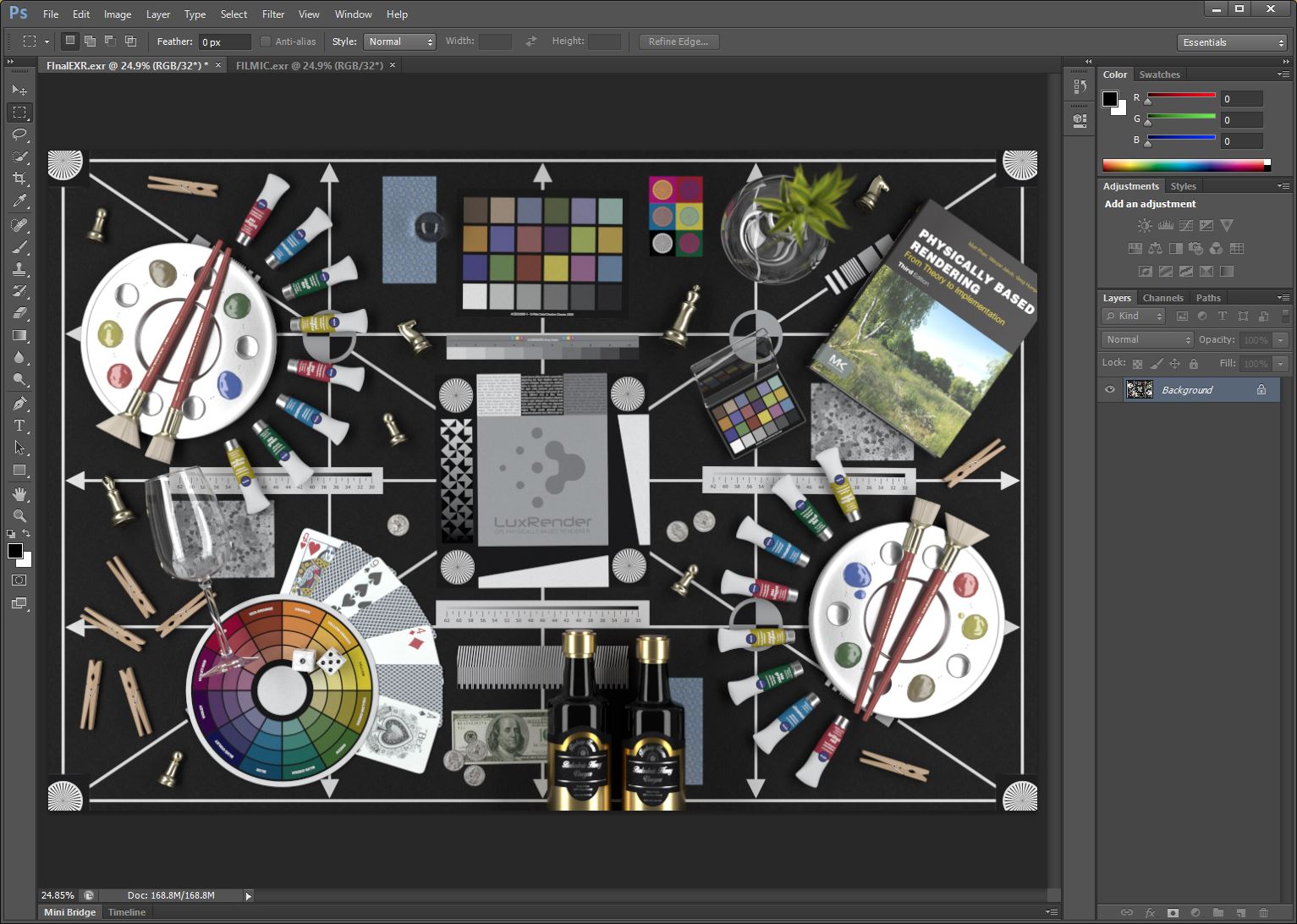This screenshot has width=1297, height=924.
Task: Select the Lasso tool
Action: pyautogui.click(x=19, y=135)
